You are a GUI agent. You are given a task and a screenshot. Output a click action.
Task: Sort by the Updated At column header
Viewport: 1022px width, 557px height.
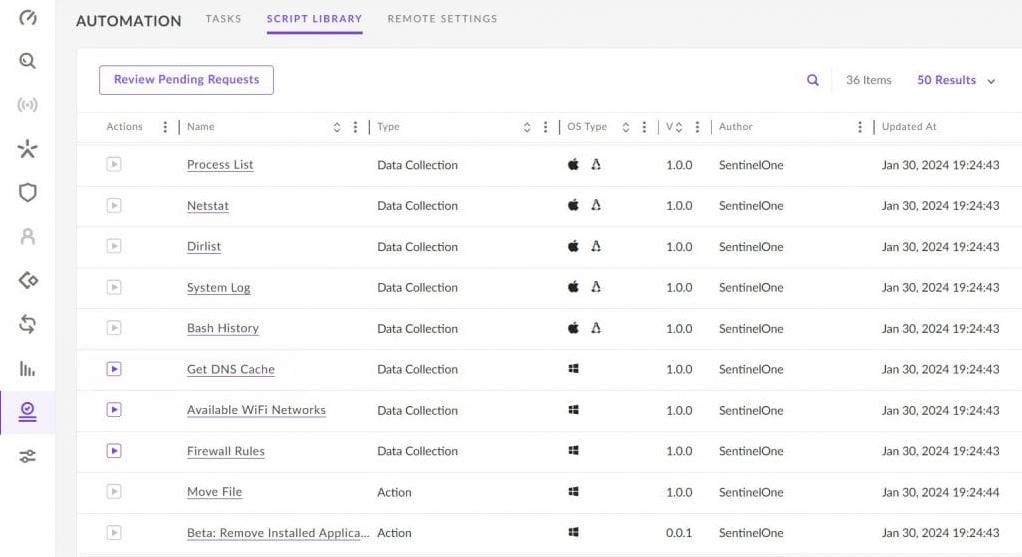[908, 127]
